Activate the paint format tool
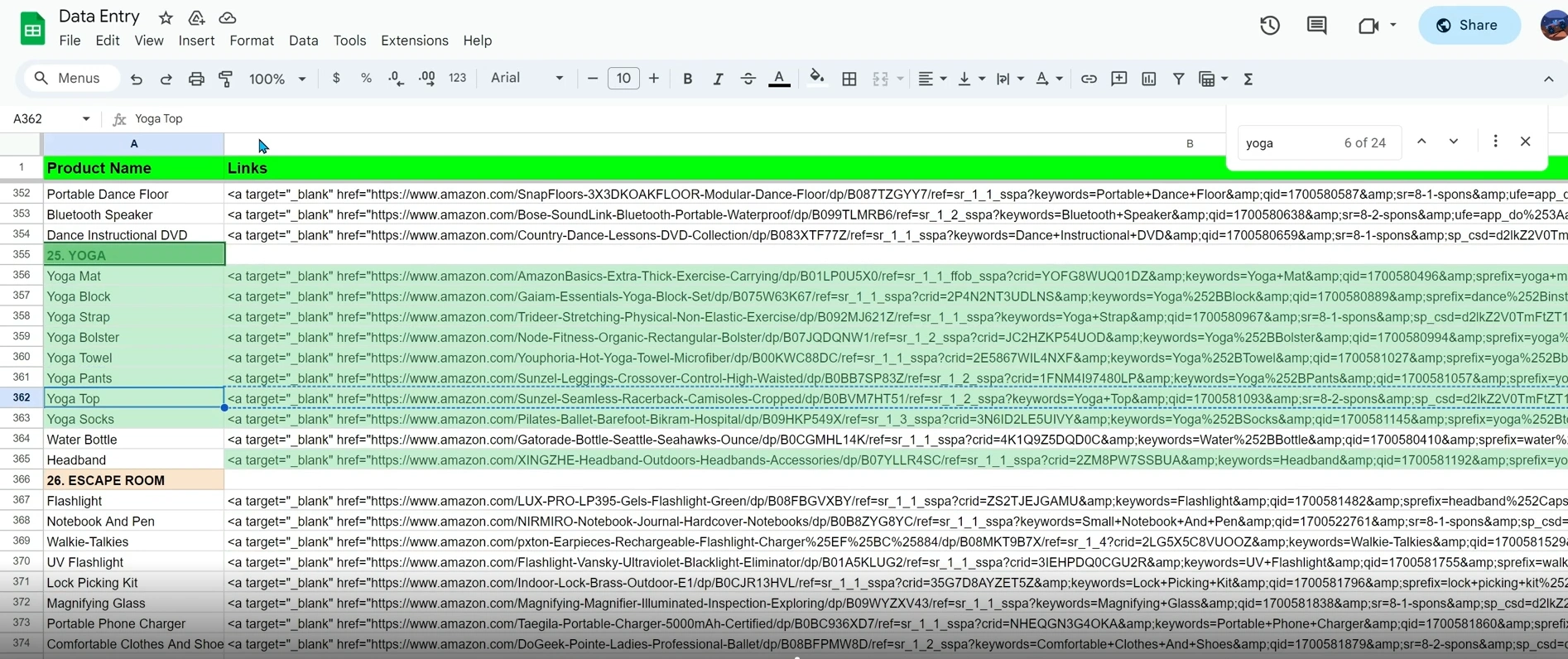This screenshot has height=659, width=1568. (x=225, y=79)
